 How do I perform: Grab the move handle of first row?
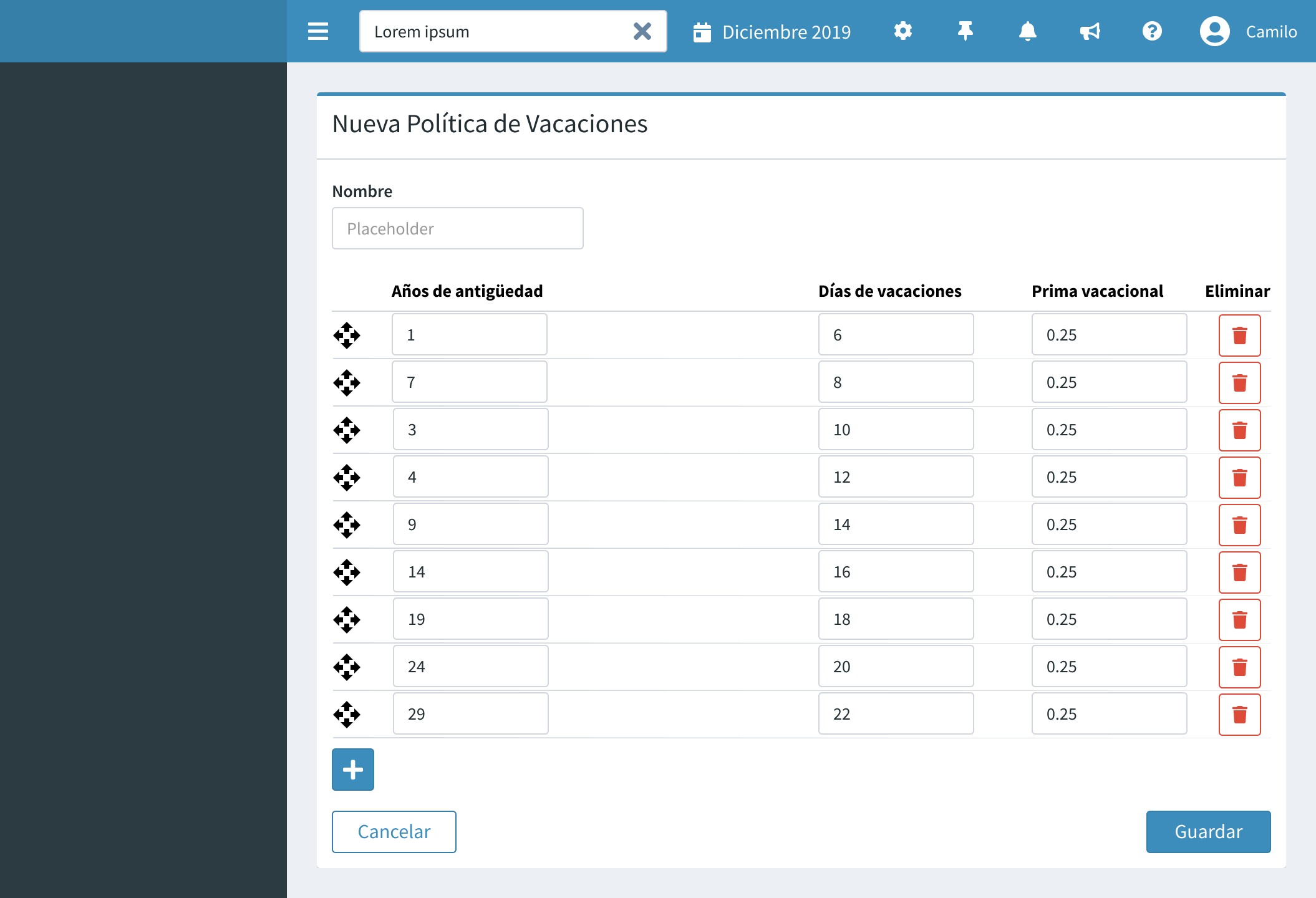coord(347,336)
